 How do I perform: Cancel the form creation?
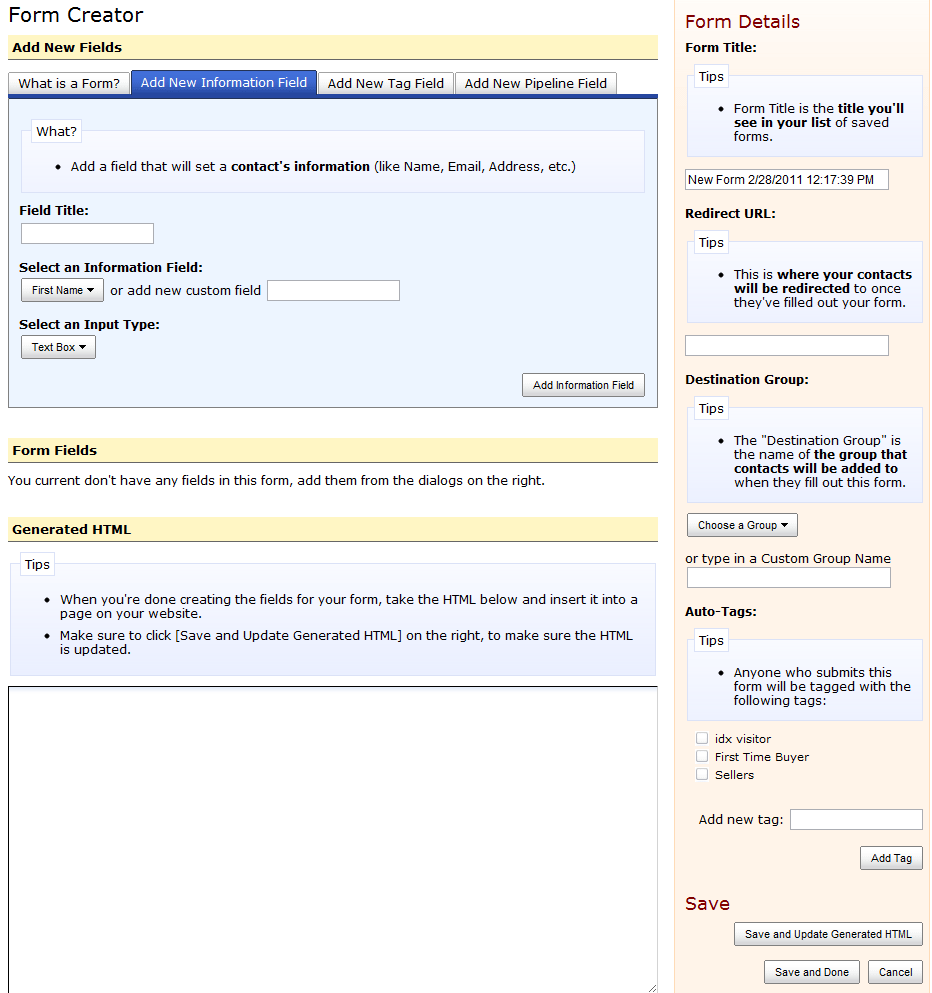pos(895,971)
